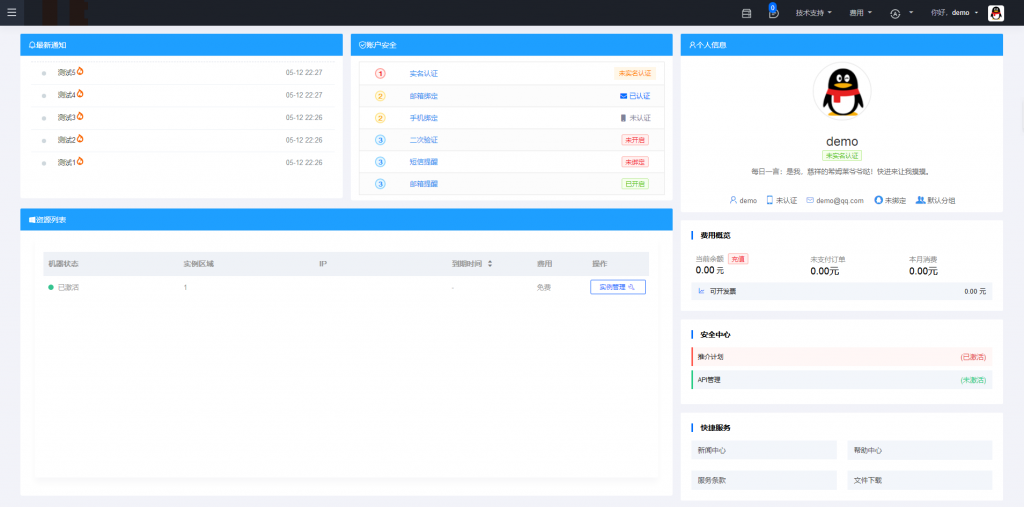Click the flame icon next to 测试1
Screen dimensions: 1024x507
[80, 161]
